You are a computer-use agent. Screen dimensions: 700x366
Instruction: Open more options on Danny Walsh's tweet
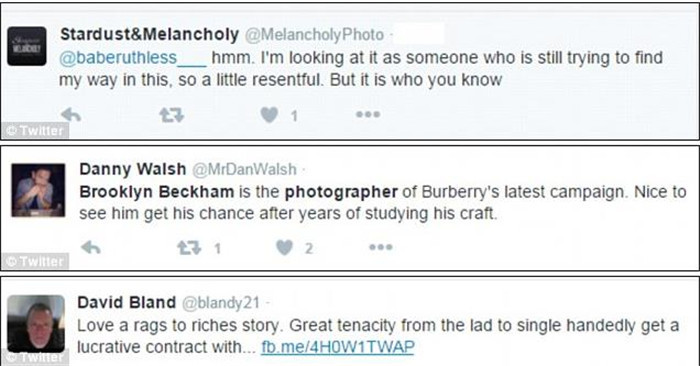(x=381, y=247)
